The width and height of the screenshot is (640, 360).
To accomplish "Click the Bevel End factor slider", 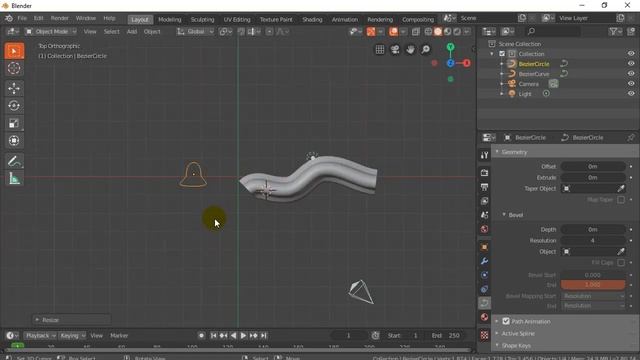I will click(593, 284).
